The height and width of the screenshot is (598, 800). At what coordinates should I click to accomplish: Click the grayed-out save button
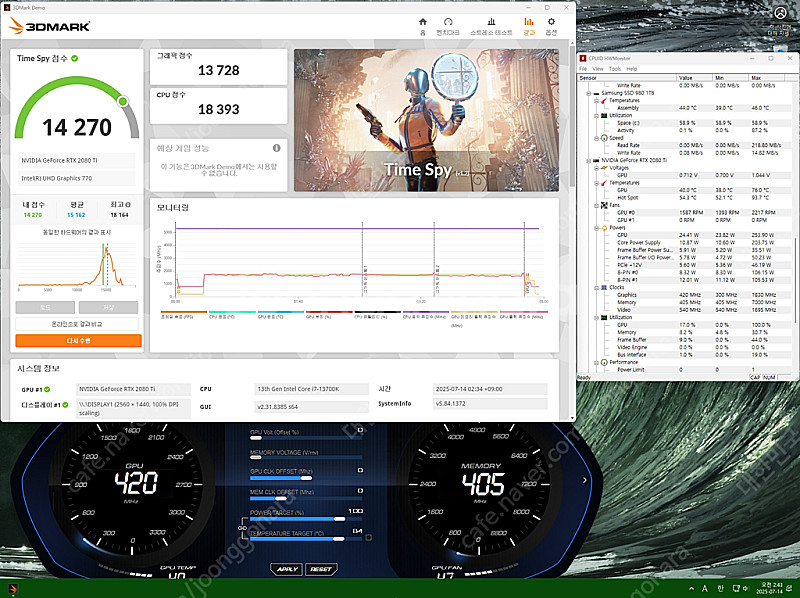coord(108,307)
